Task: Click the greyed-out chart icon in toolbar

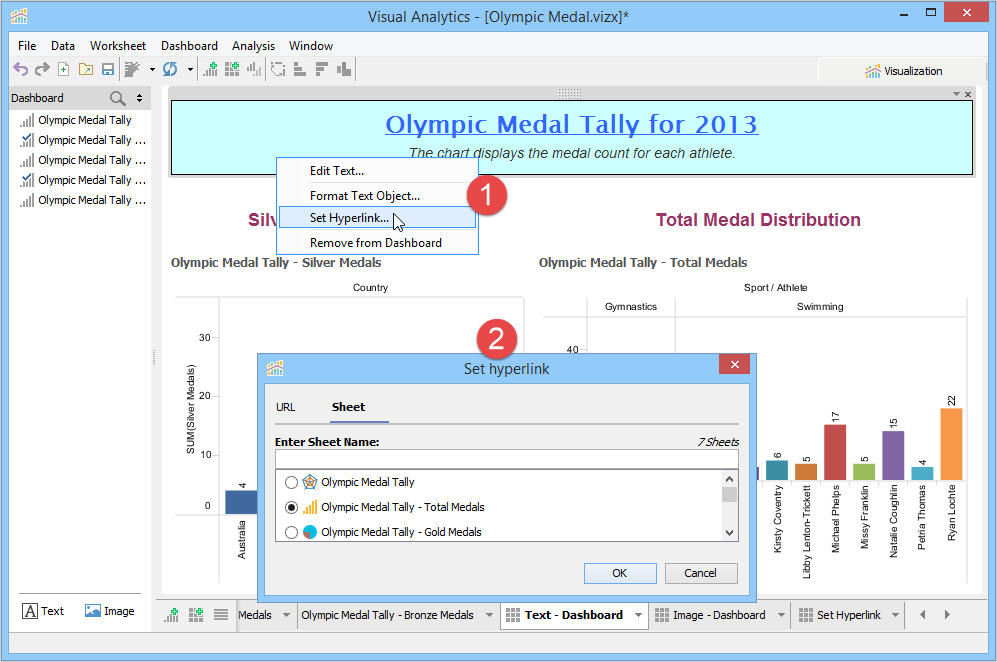Action: click(x=254, y=69)
